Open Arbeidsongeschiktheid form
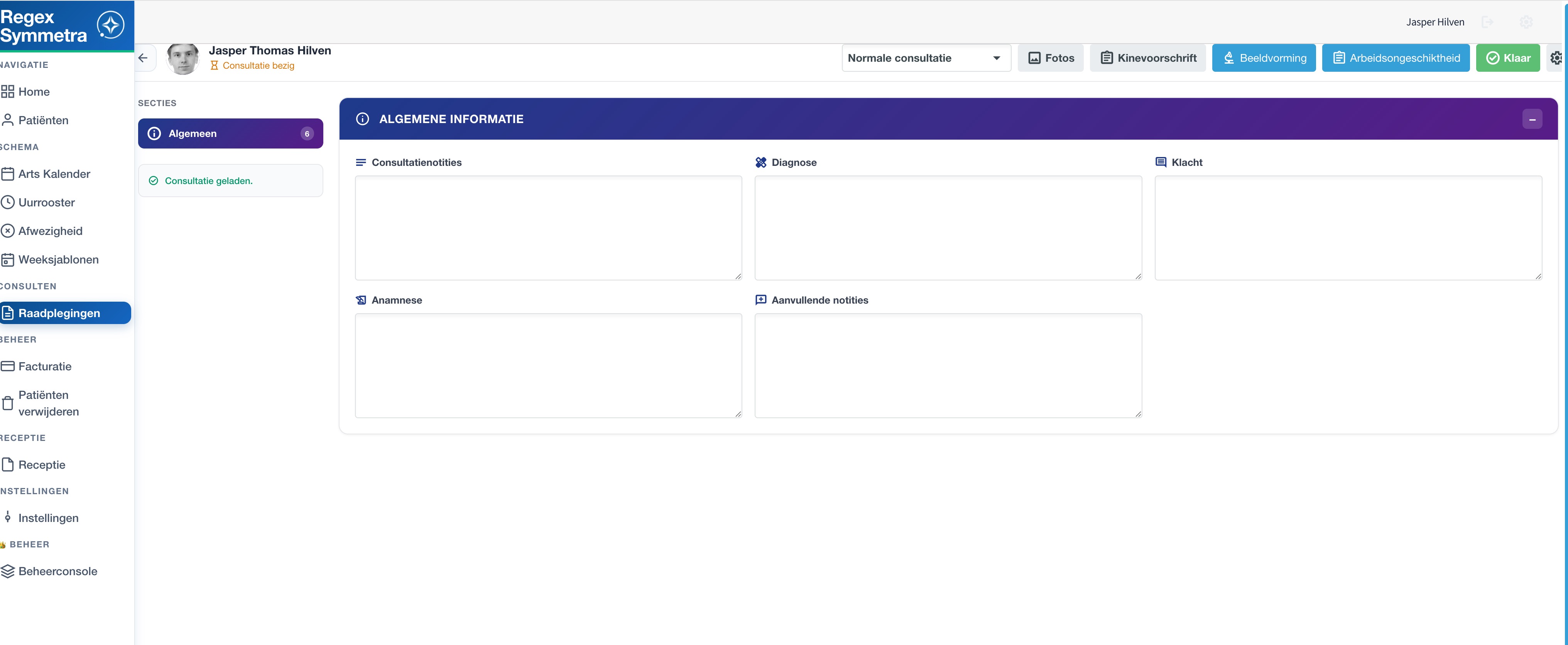Image resolution: width=1568 pixels, height=645 pixels. pyautogui.click(x=1396, y=58)
